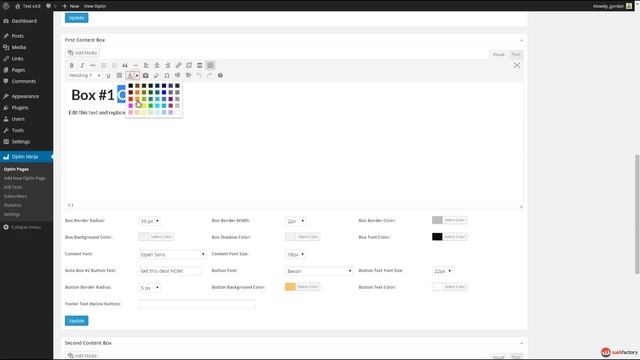Apply strikethrough in First Content Box toolbar
This screenshot has height=360, width=640.
tap(93, 65)
